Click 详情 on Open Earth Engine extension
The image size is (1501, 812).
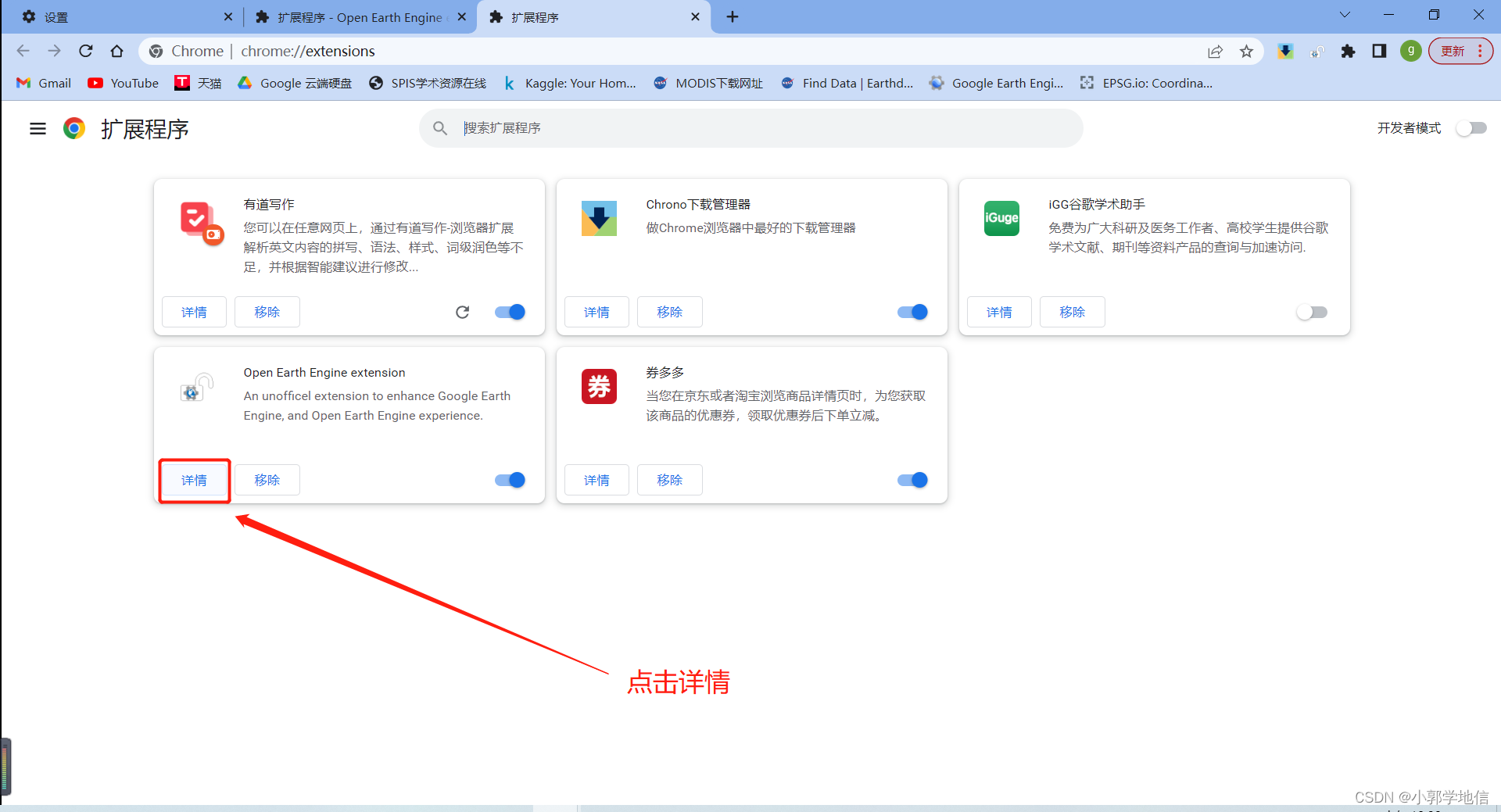[x=194, y=480]
